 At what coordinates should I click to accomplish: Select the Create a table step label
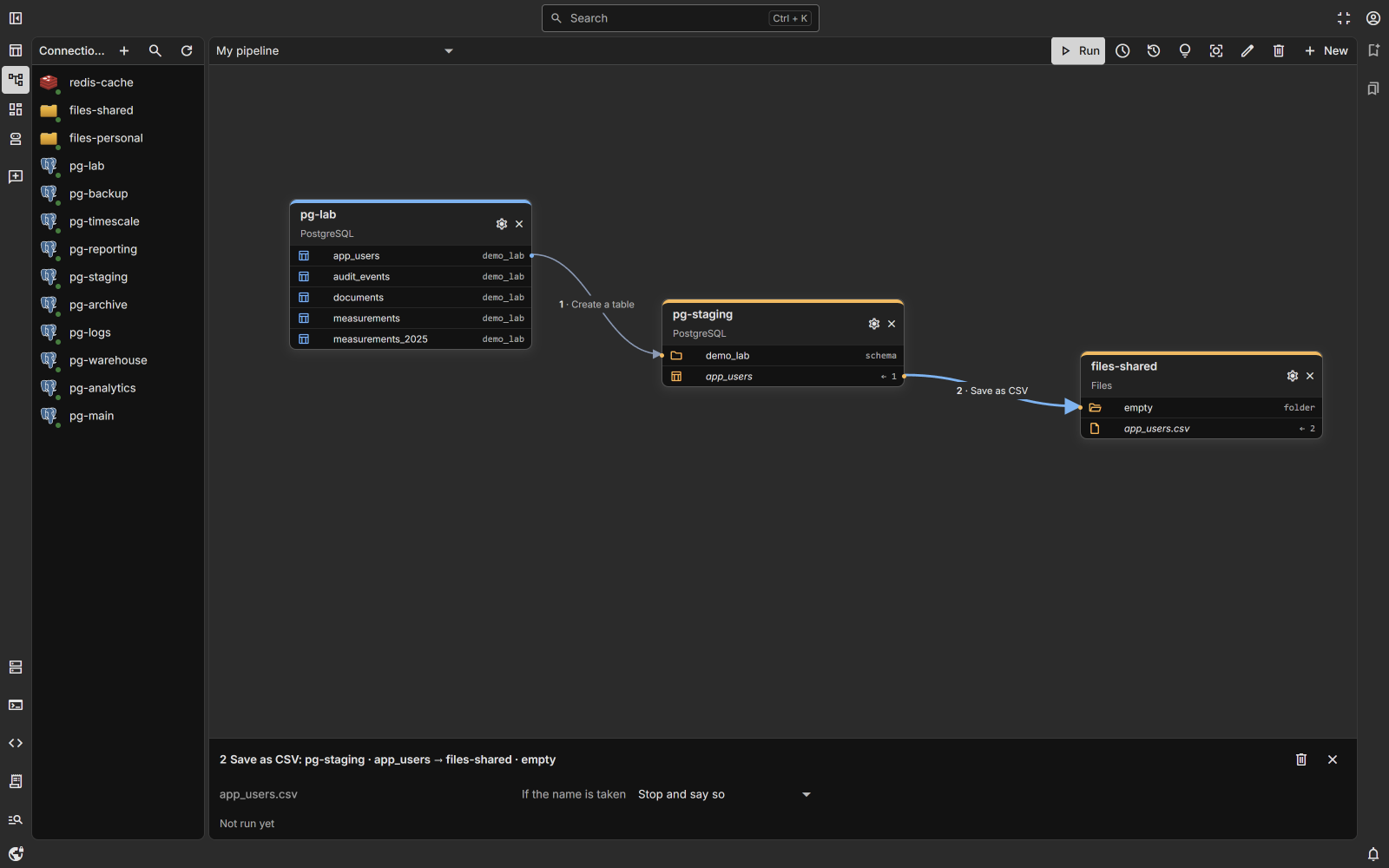click(x=597, y=305)
